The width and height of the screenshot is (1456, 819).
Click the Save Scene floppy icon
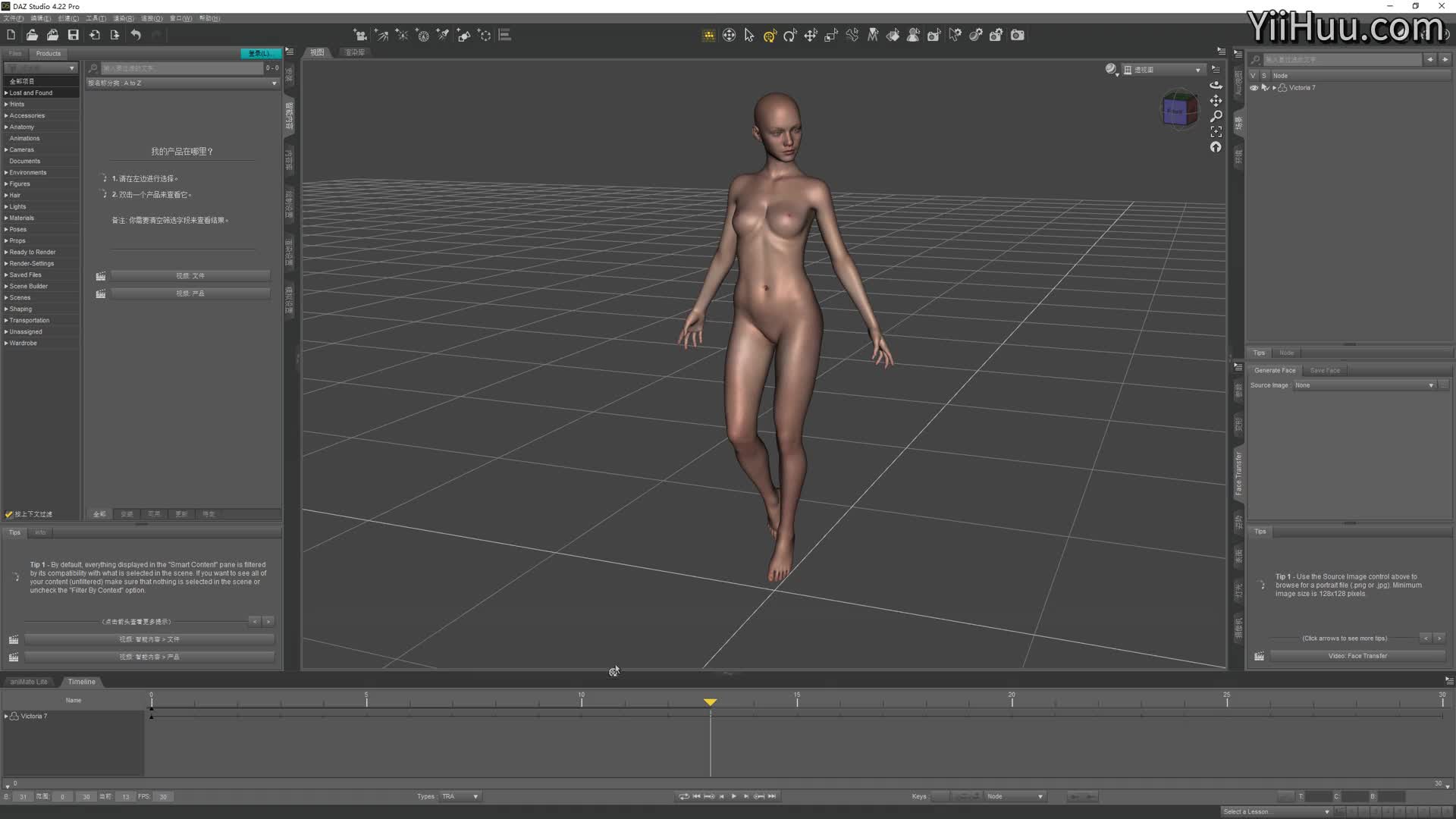coord(74,35)
